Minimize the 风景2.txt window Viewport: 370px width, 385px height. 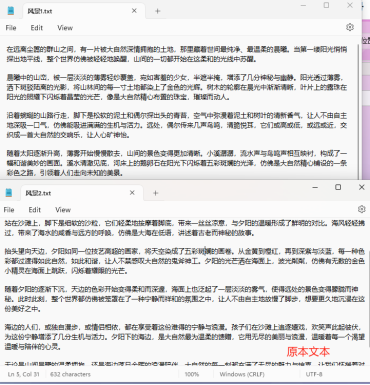[x=315, y=187]
